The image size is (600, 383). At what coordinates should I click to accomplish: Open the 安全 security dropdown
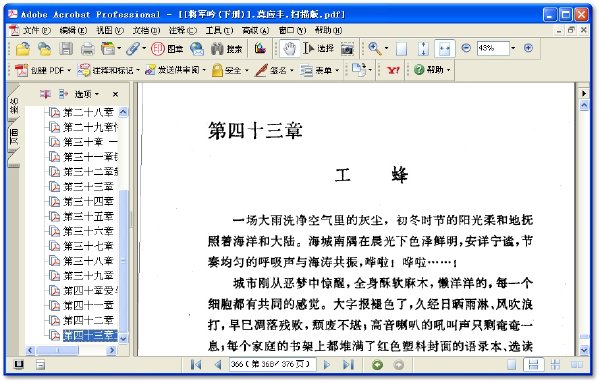click(230, 70)
